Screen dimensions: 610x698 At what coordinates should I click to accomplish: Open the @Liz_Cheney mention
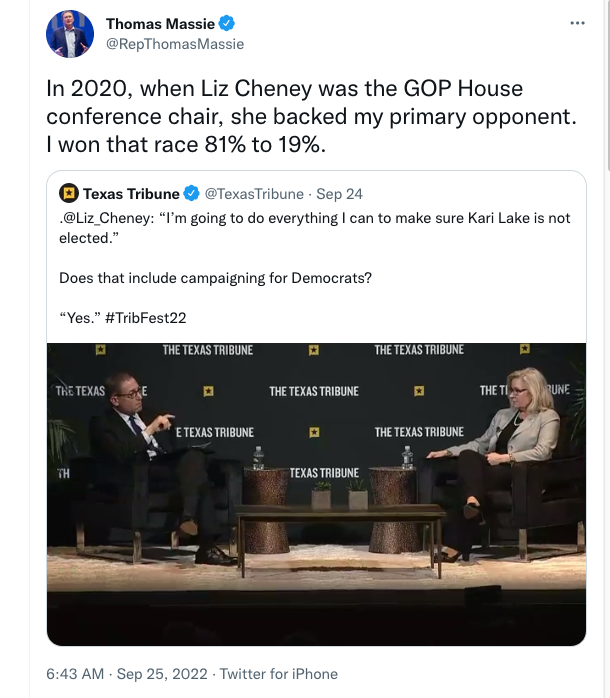tap(103, 218)
